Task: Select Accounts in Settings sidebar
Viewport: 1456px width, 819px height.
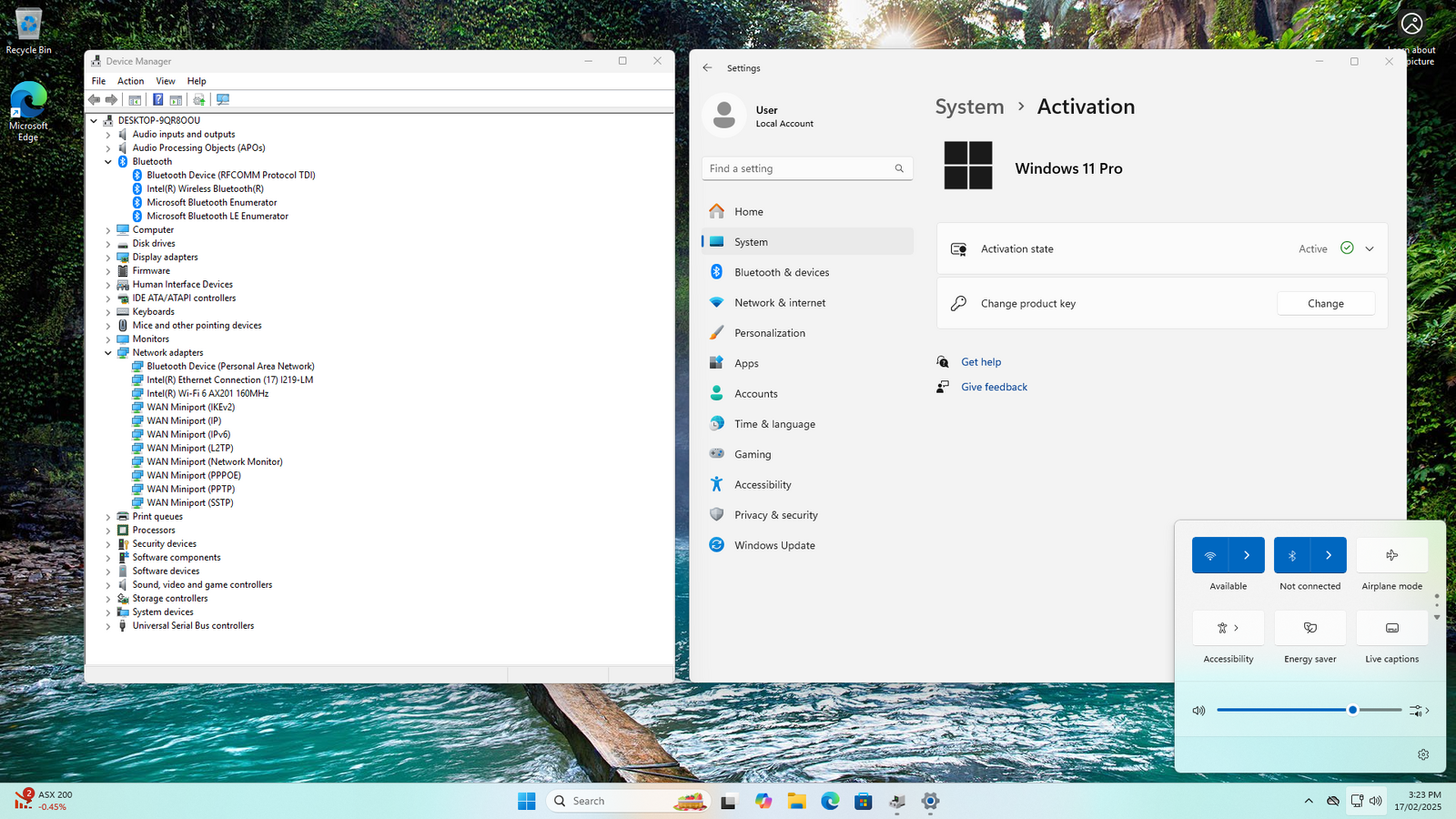Action: coord(807,393)
